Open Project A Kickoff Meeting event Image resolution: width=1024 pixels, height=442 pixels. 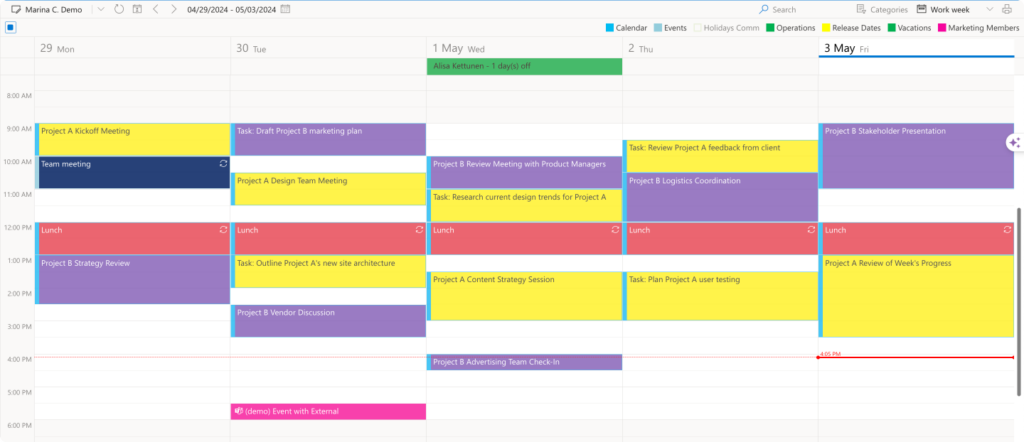pyautogui.click(x=133, y=138)
